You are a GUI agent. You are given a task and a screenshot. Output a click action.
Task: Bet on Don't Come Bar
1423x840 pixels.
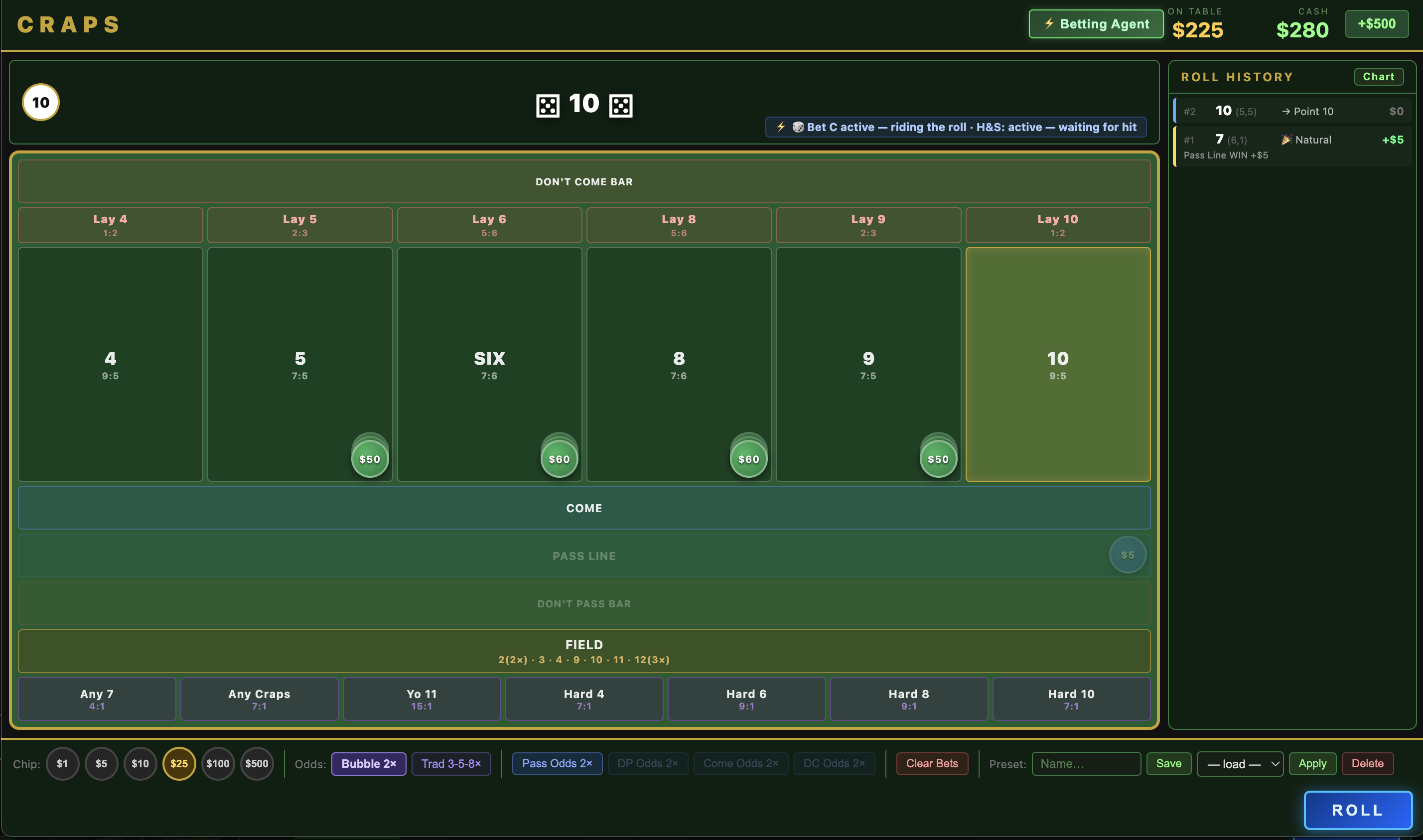(x=584, y=182)
